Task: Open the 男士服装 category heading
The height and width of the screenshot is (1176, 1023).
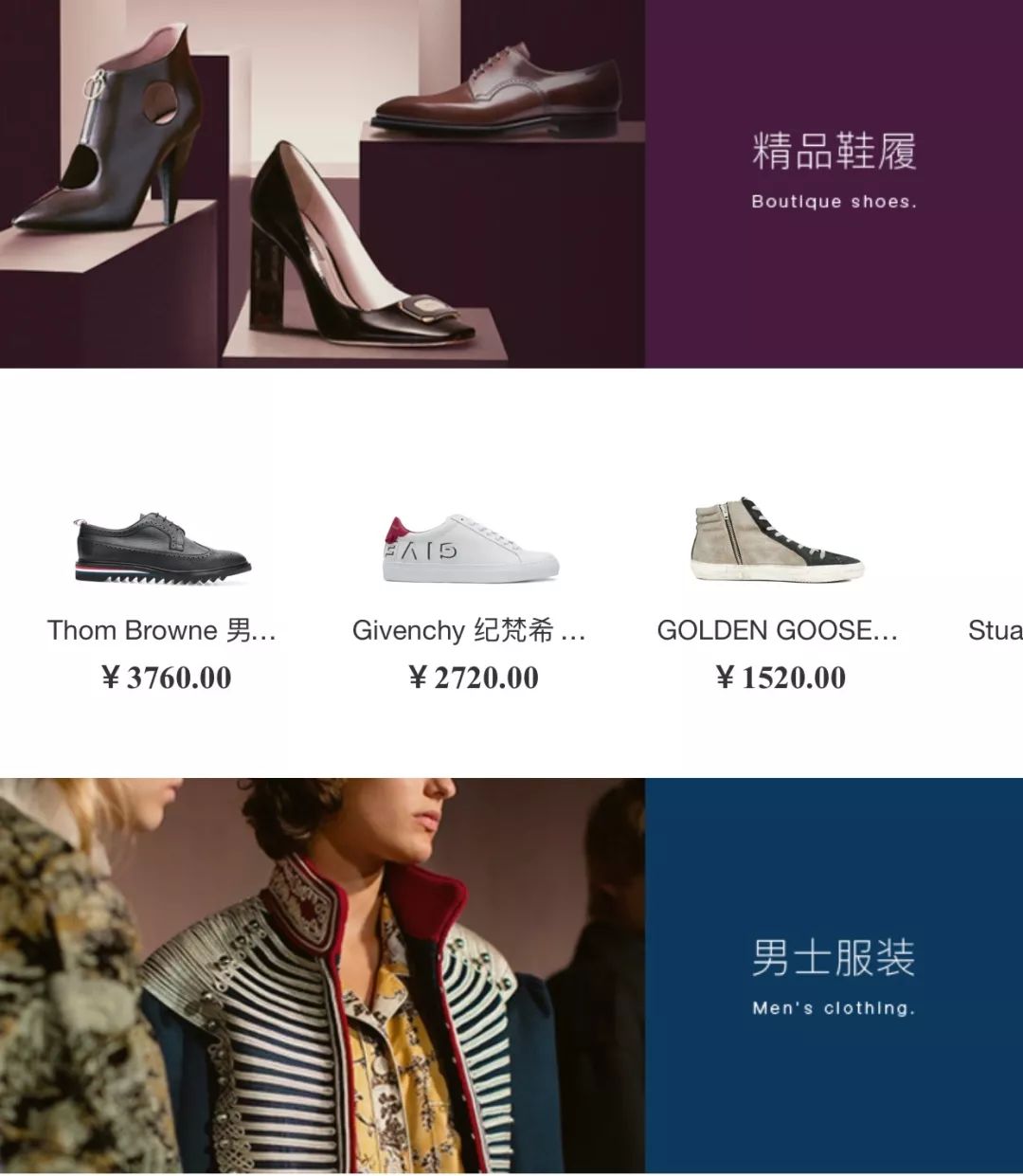Action: pos(834,958)
